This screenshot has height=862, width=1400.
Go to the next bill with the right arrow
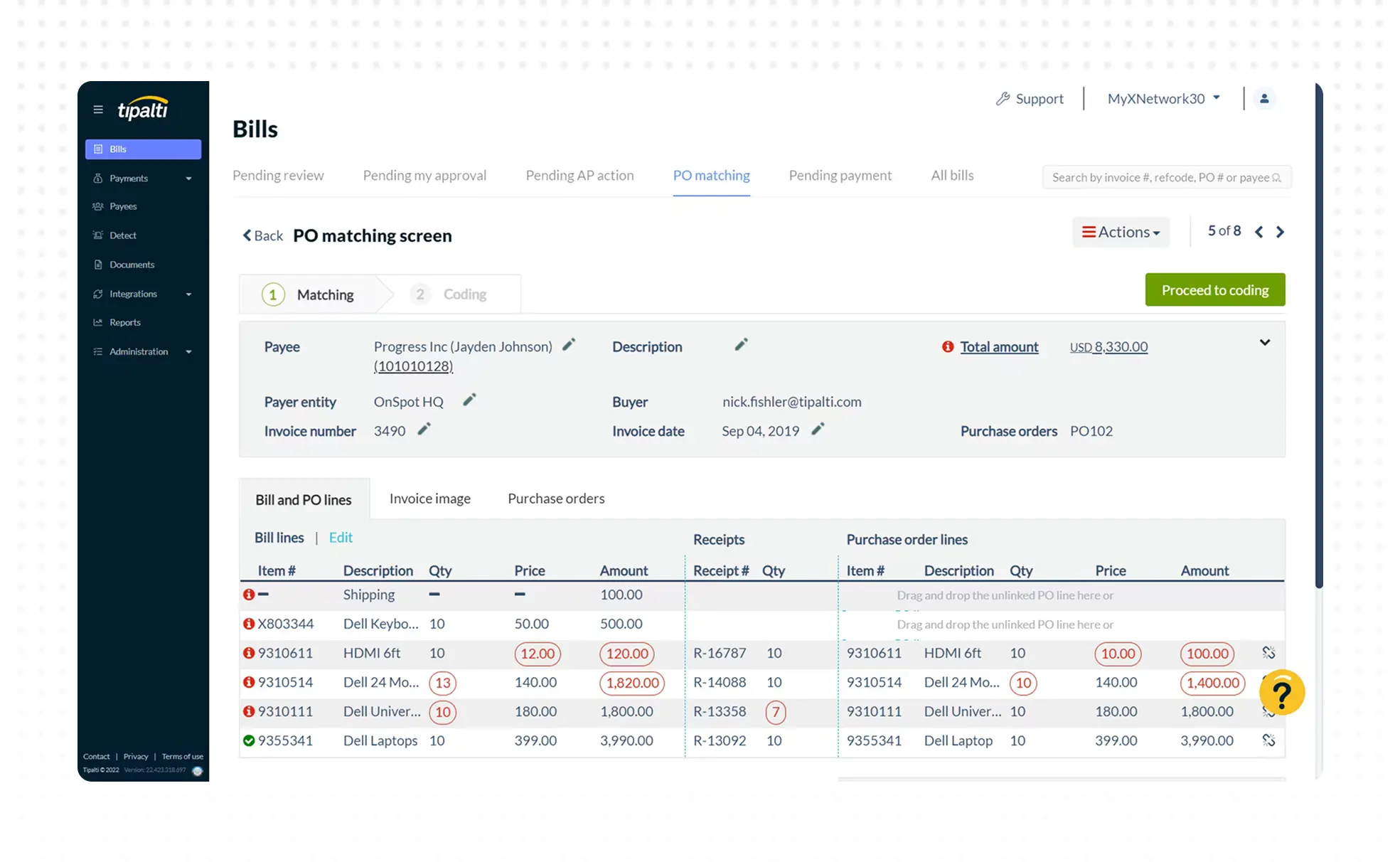coord(1280,232)
